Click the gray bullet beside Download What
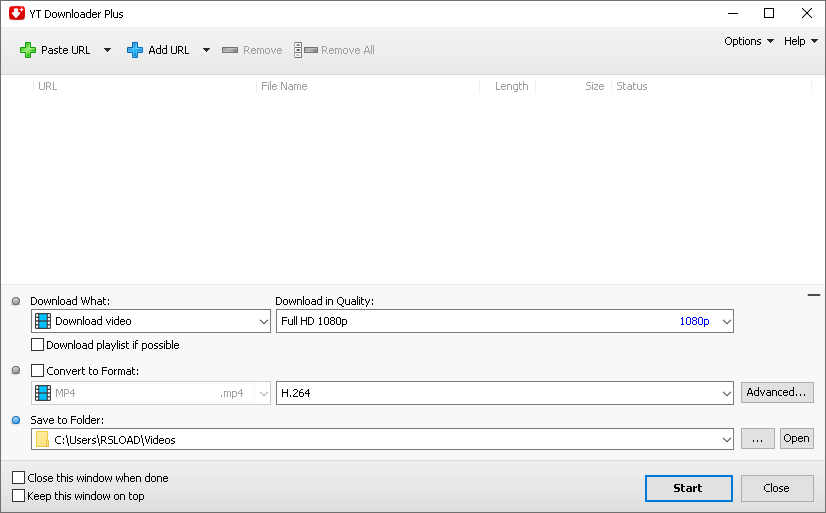Viewport: 826px width, 513px height. pyautogui.click(x=16, y=301)
